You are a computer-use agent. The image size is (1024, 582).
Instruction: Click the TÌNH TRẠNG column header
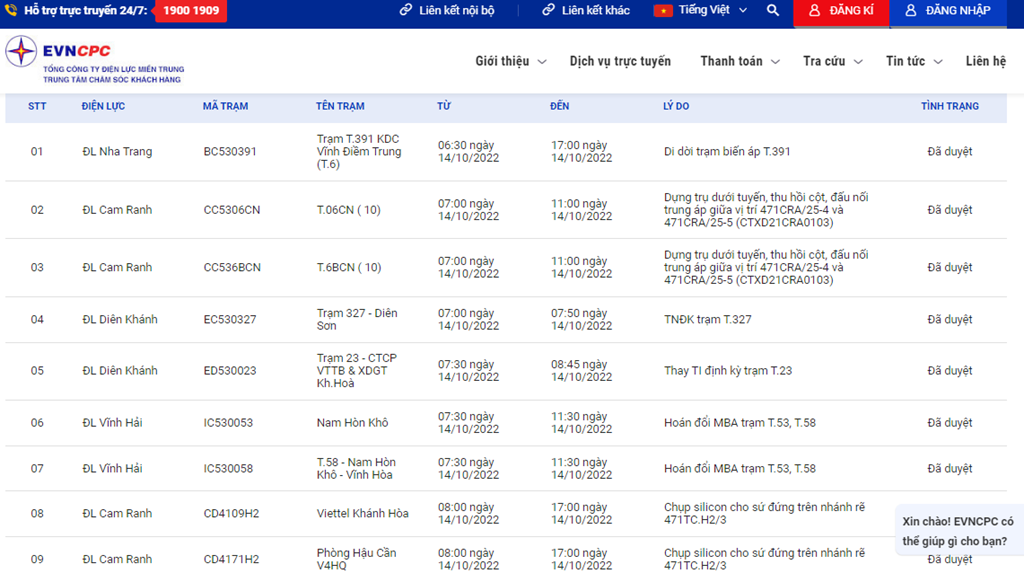[949, 106]
